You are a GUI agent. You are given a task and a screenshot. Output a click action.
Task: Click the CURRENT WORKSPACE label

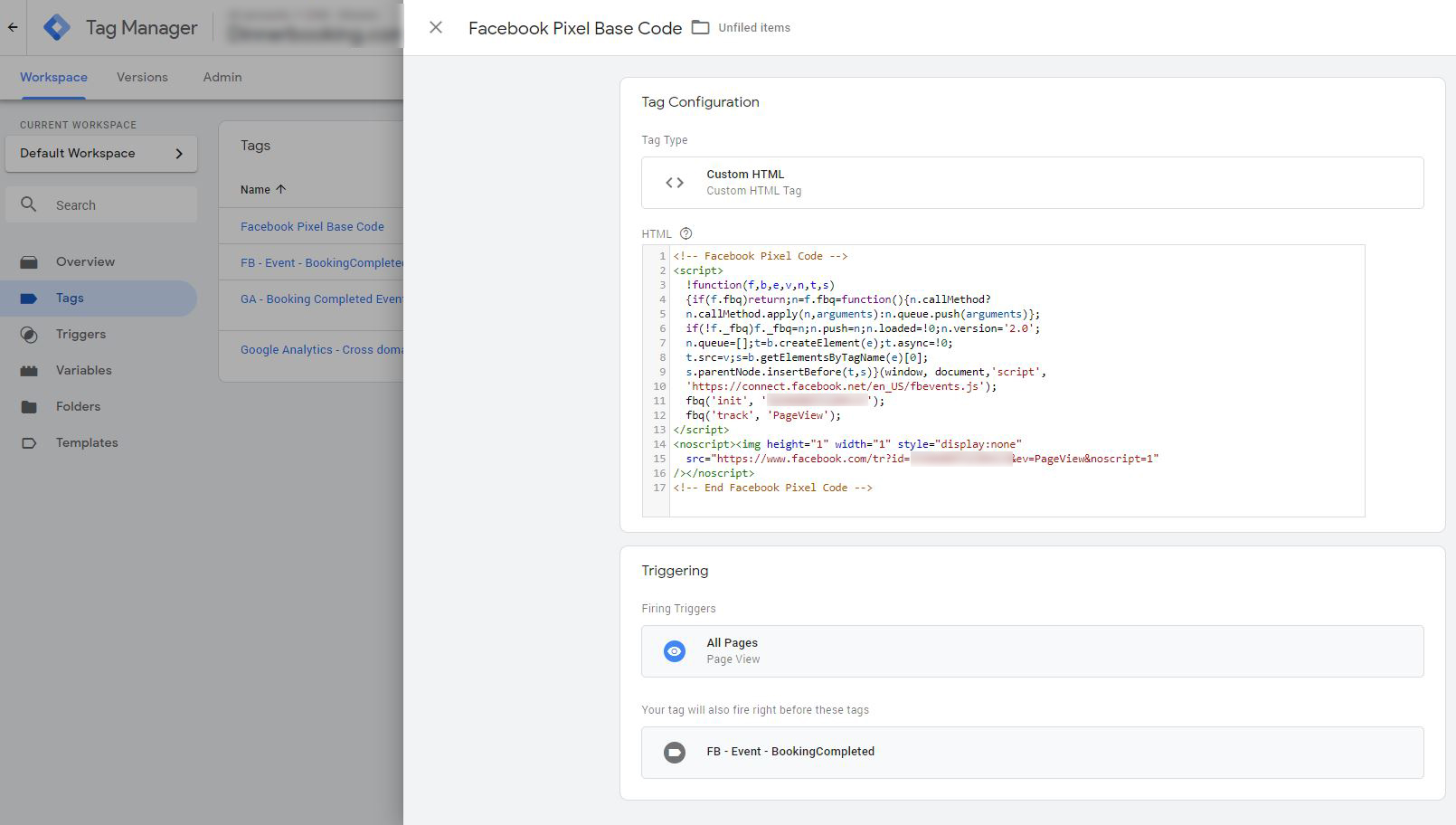[x=78, y=125]
